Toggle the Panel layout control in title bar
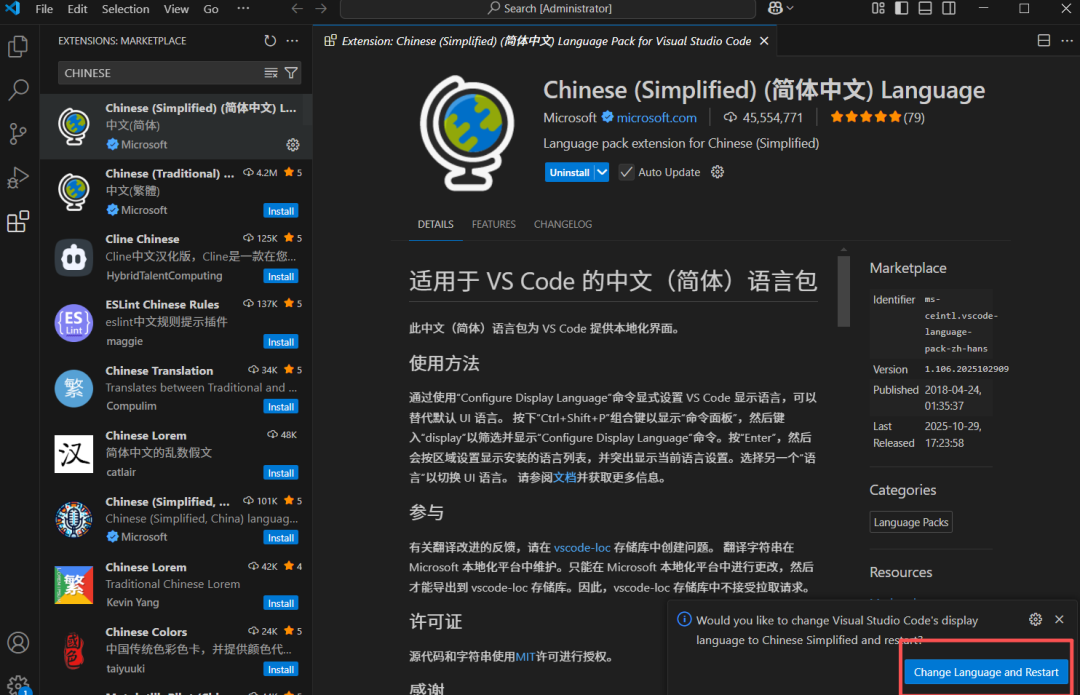This screenshot has height=695, width=1080. pos(924,8)
